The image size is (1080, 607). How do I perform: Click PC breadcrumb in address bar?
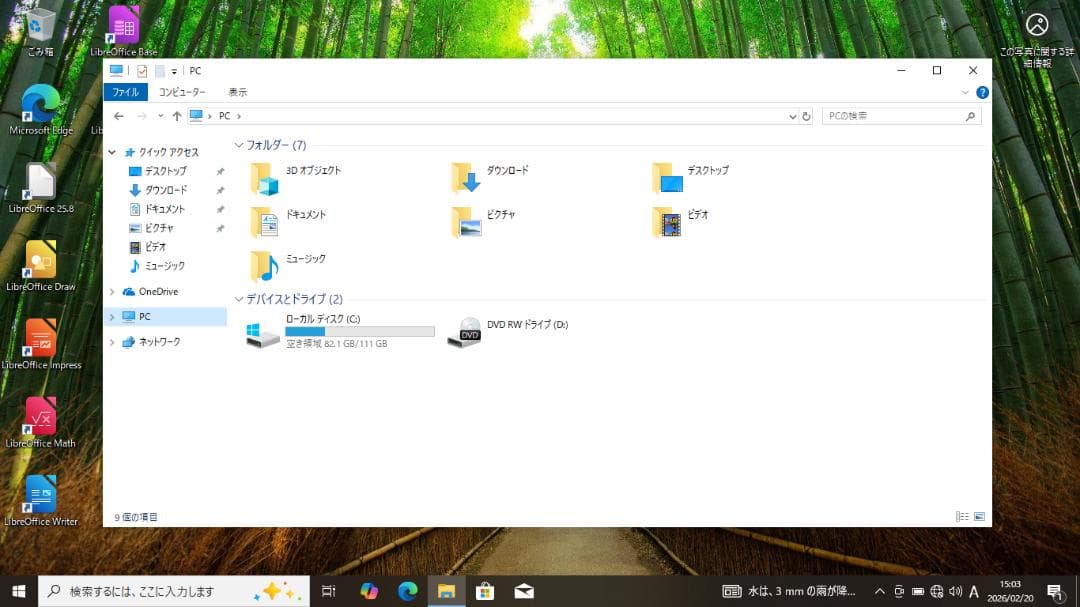point(225,116)
